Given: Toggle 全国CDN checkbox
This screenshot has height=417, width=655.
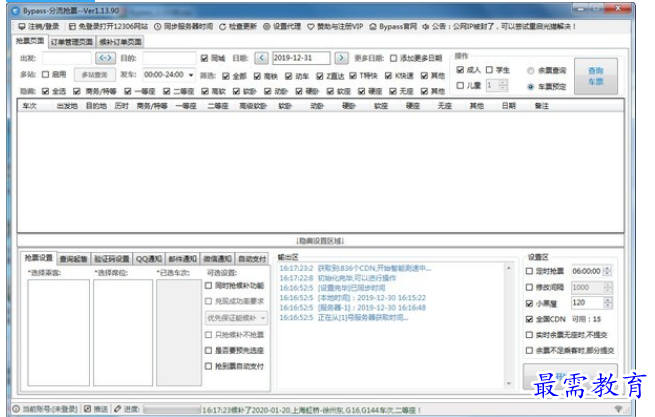Looking at the screenshot, I should coord(529,319).
